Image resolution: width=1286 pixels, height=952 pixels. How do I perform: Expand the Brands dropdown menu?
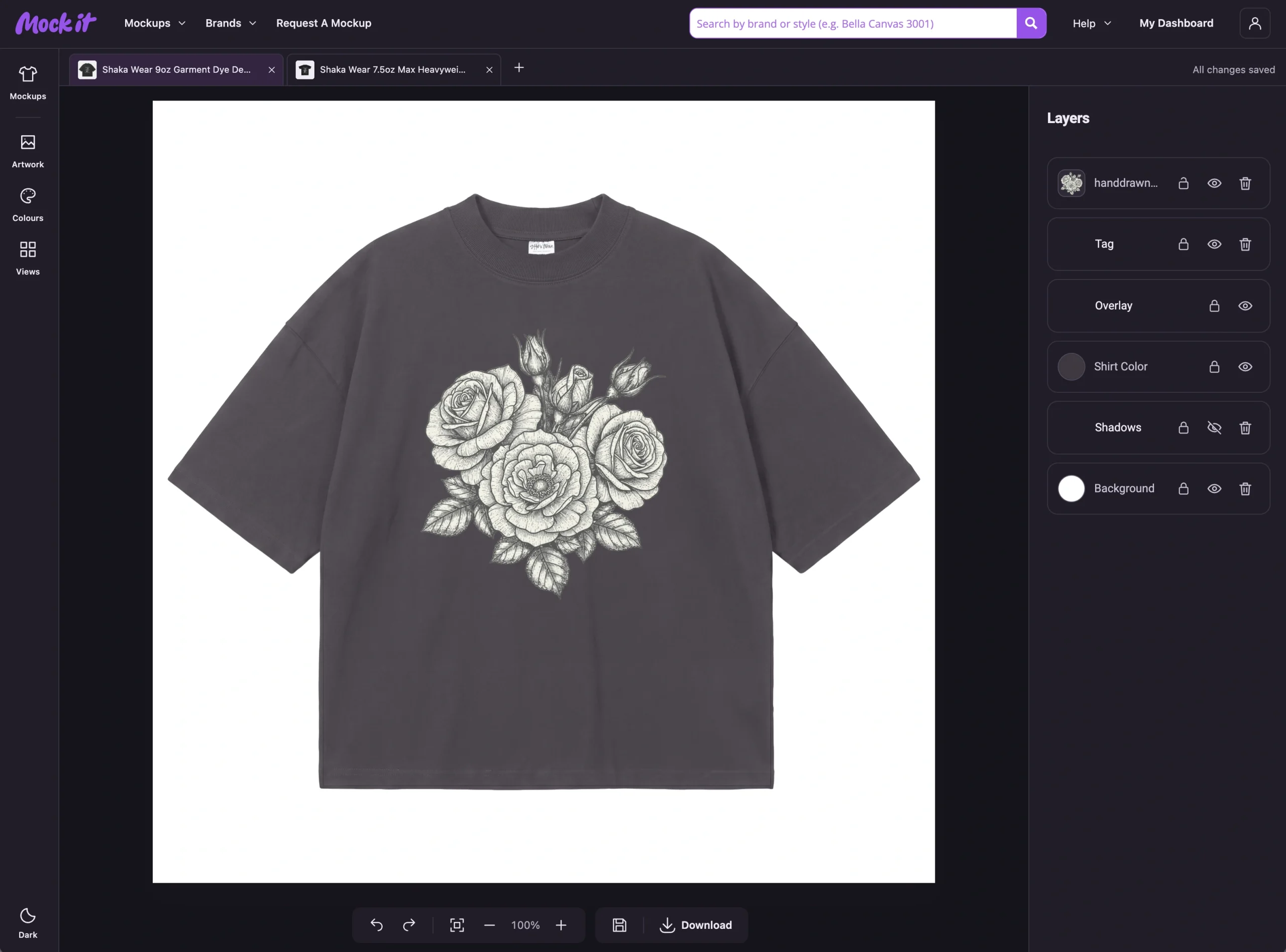click(231, 23)
